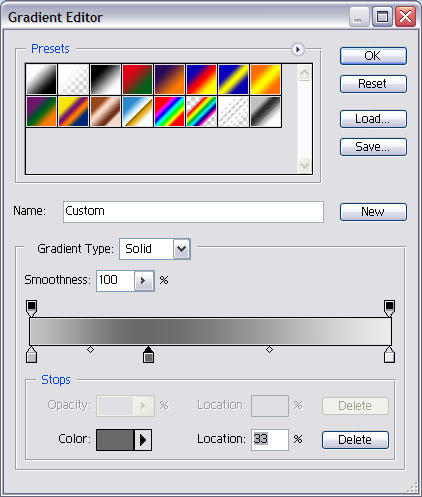The height and width of the screenshot is (497, 422).
Task: Click the gray Color swatch
Action: pyautogui.click(x=115, y=440)
